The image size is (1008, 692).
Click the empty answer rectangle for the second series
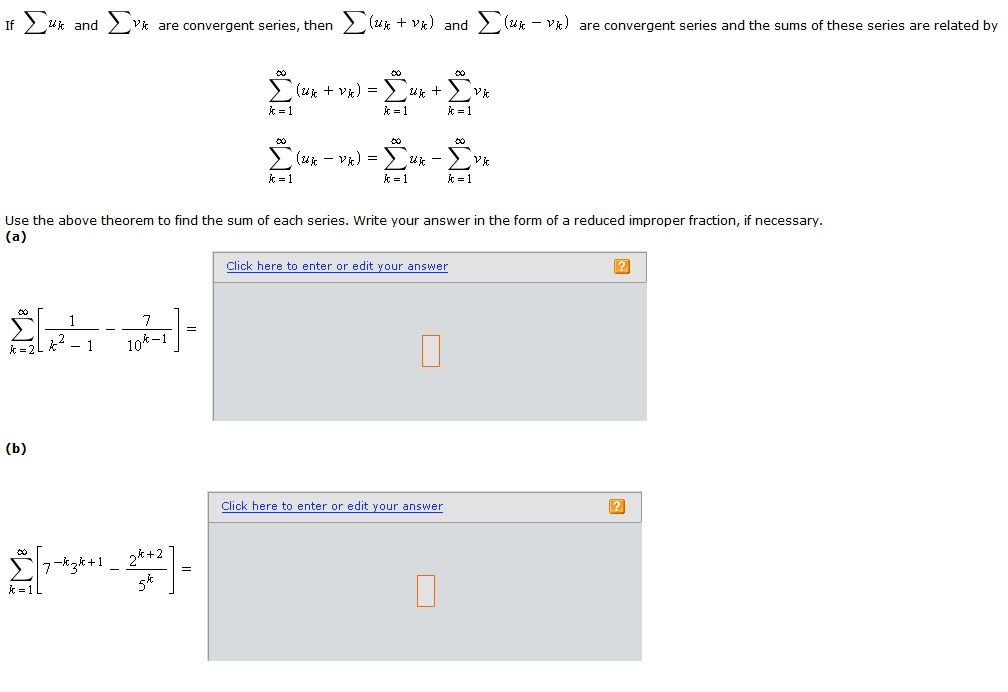pyautogui.click(x=425, y=591)
